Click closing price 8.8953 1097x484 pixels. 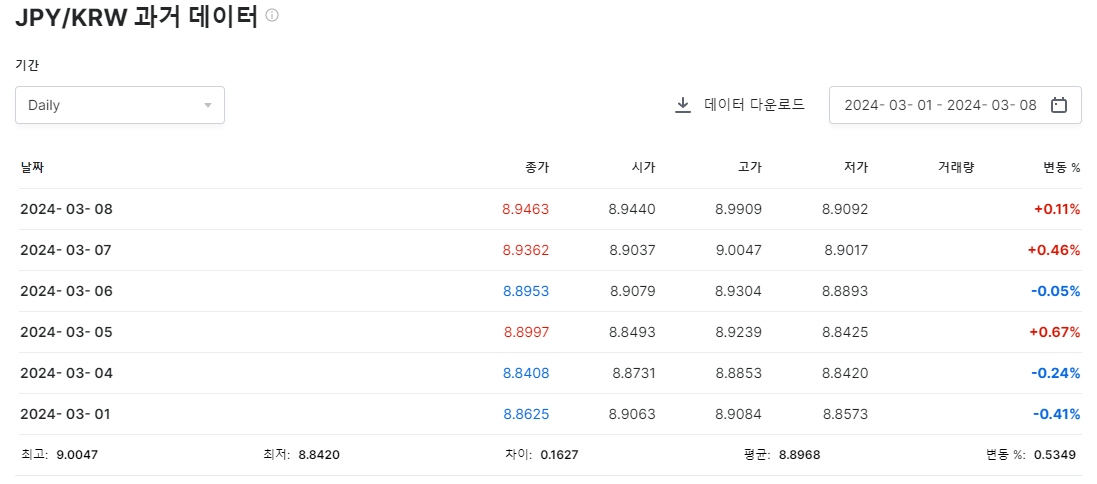coord(525,291)
